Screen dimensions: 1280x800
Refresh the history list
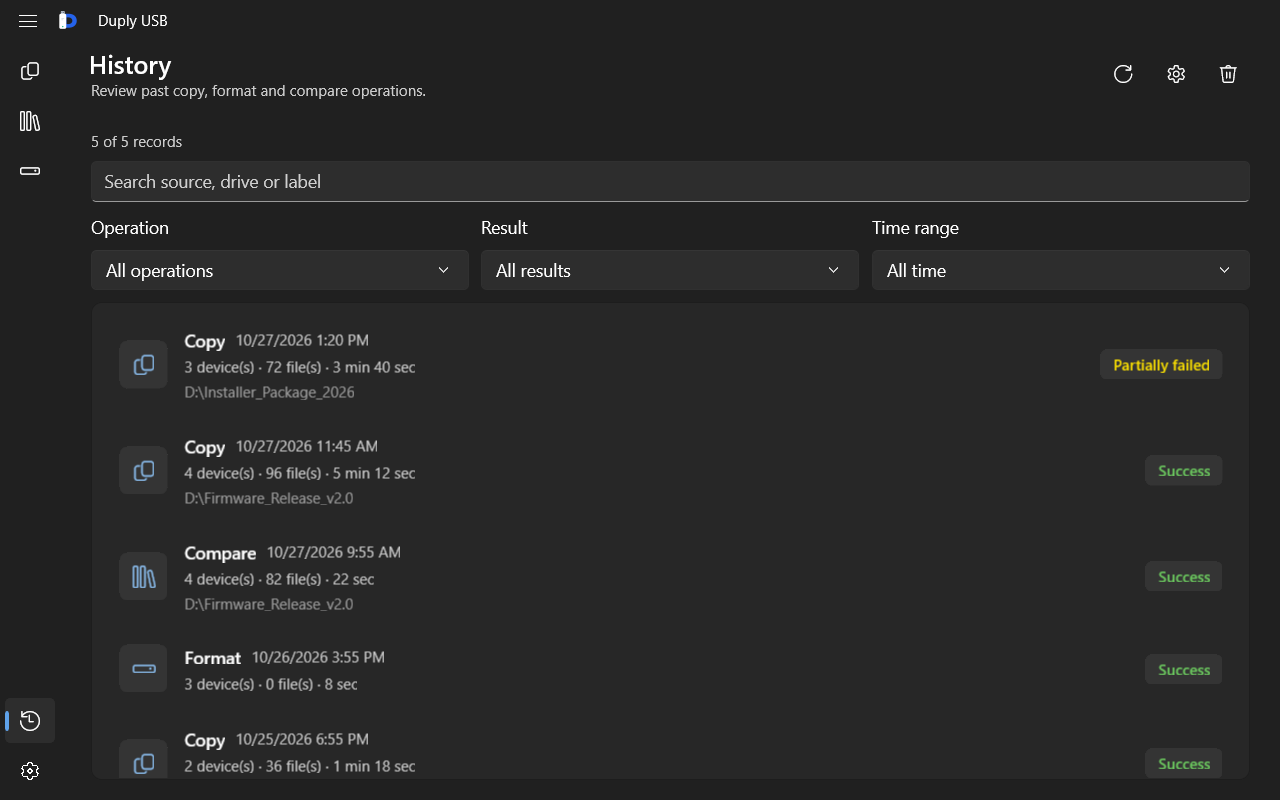1123,74
